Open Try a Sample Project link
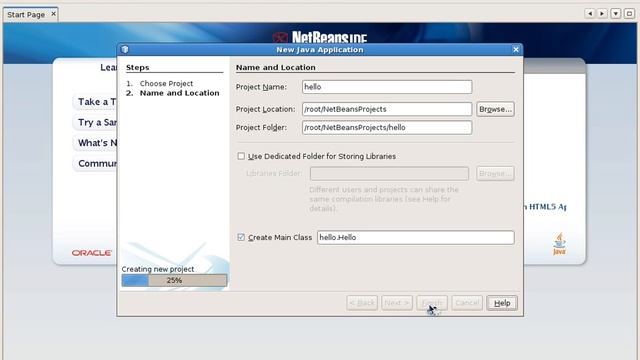Screen dimensions: 640x360 click(x=96, y=122)
